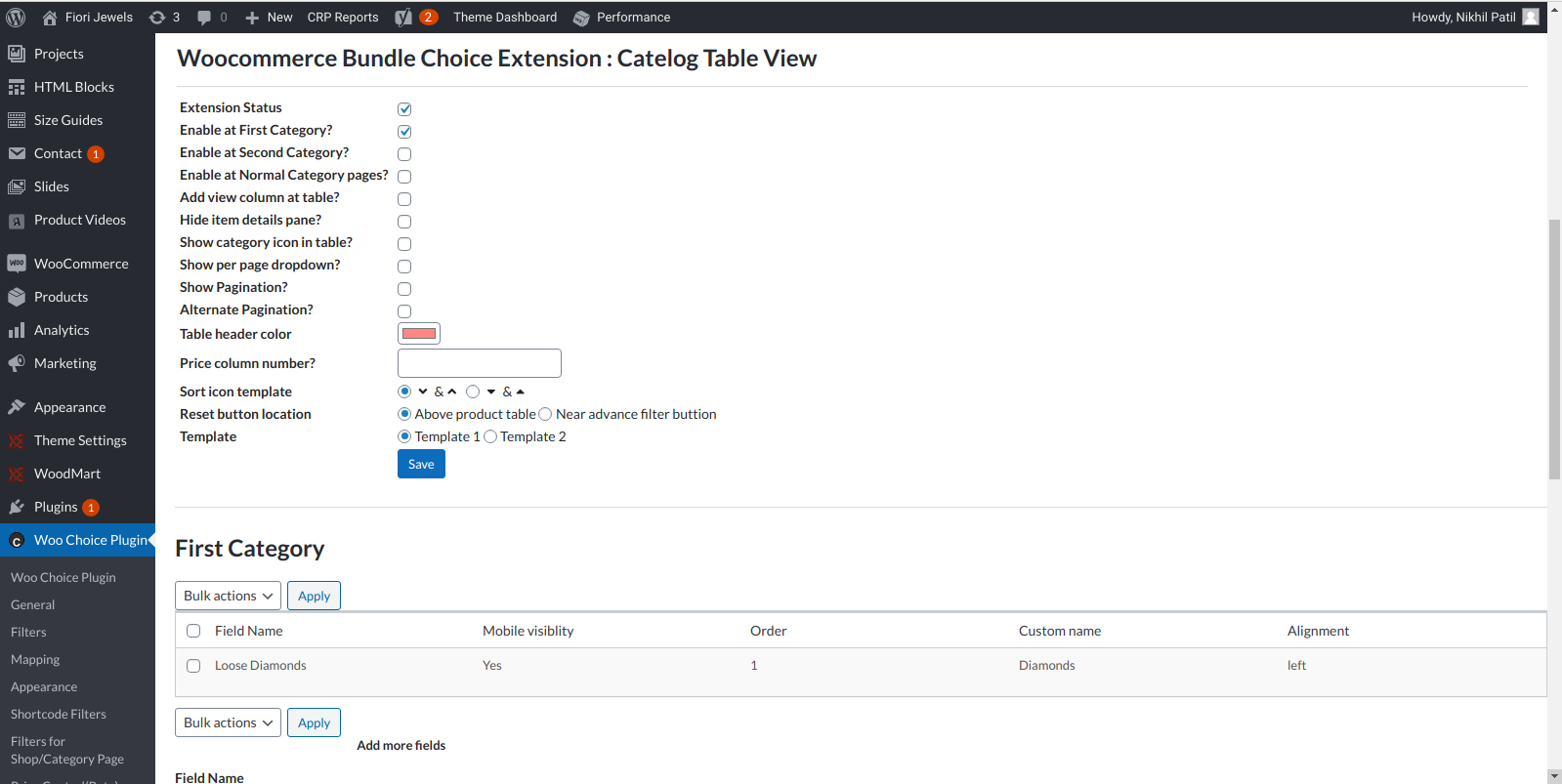Open the comments bubble icon

click(x=204, y=17)
